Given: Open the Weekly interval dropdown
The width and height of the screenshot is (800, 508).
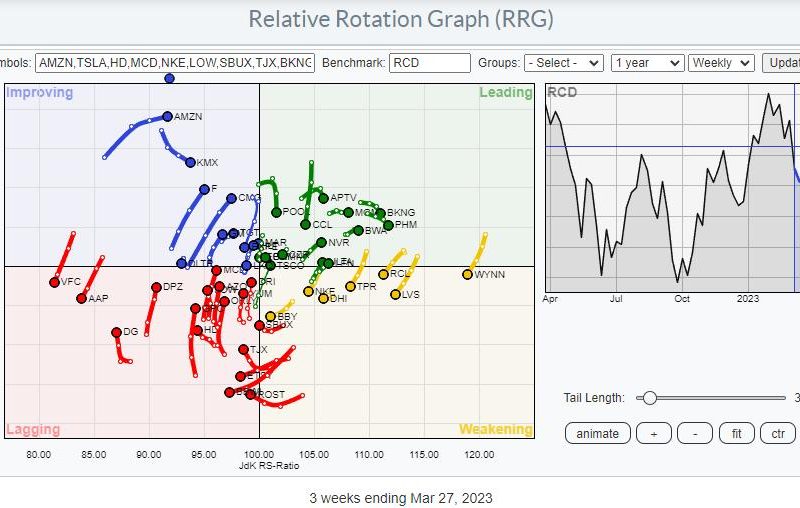Looking at the screenshot, I should [x=721, y=63].
